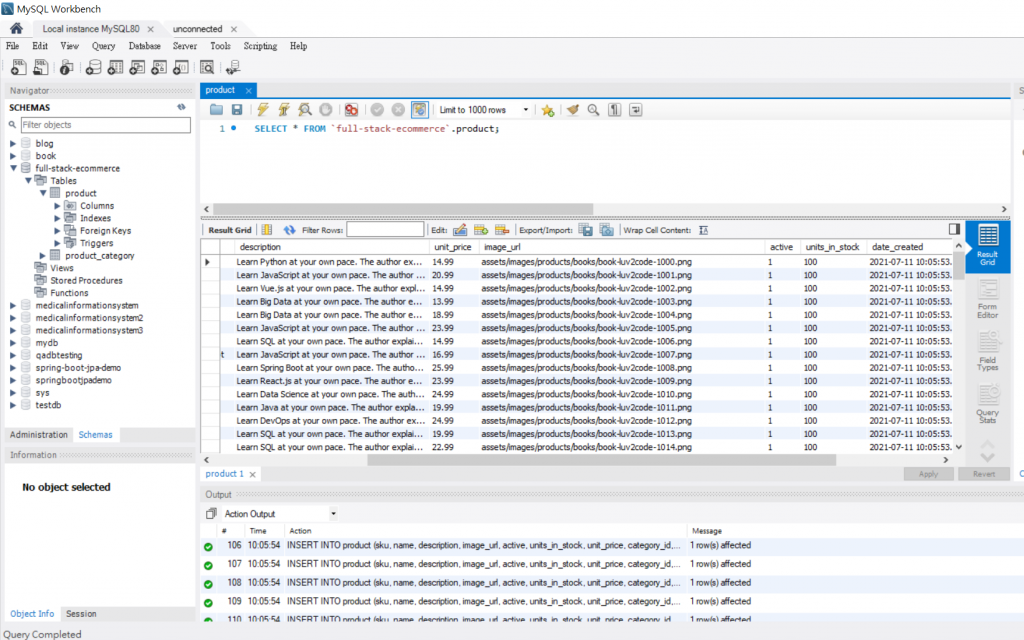Toggle the result side panel visibility
1024x640 pixels.
click(x=954, y=229)
